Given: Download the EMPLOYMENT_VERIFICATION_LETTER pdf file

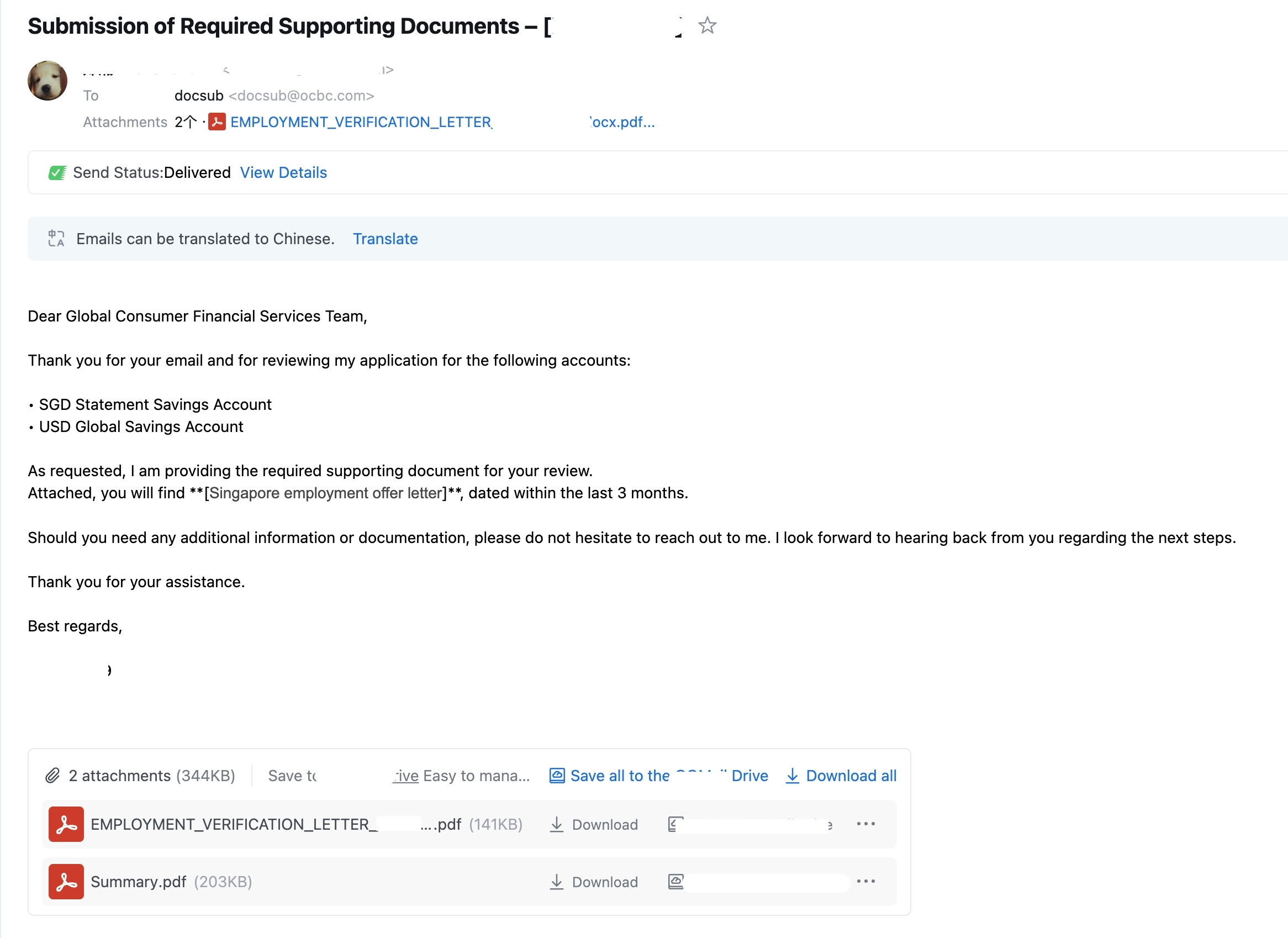Looking at the screenshot, I should click(594, 824).
